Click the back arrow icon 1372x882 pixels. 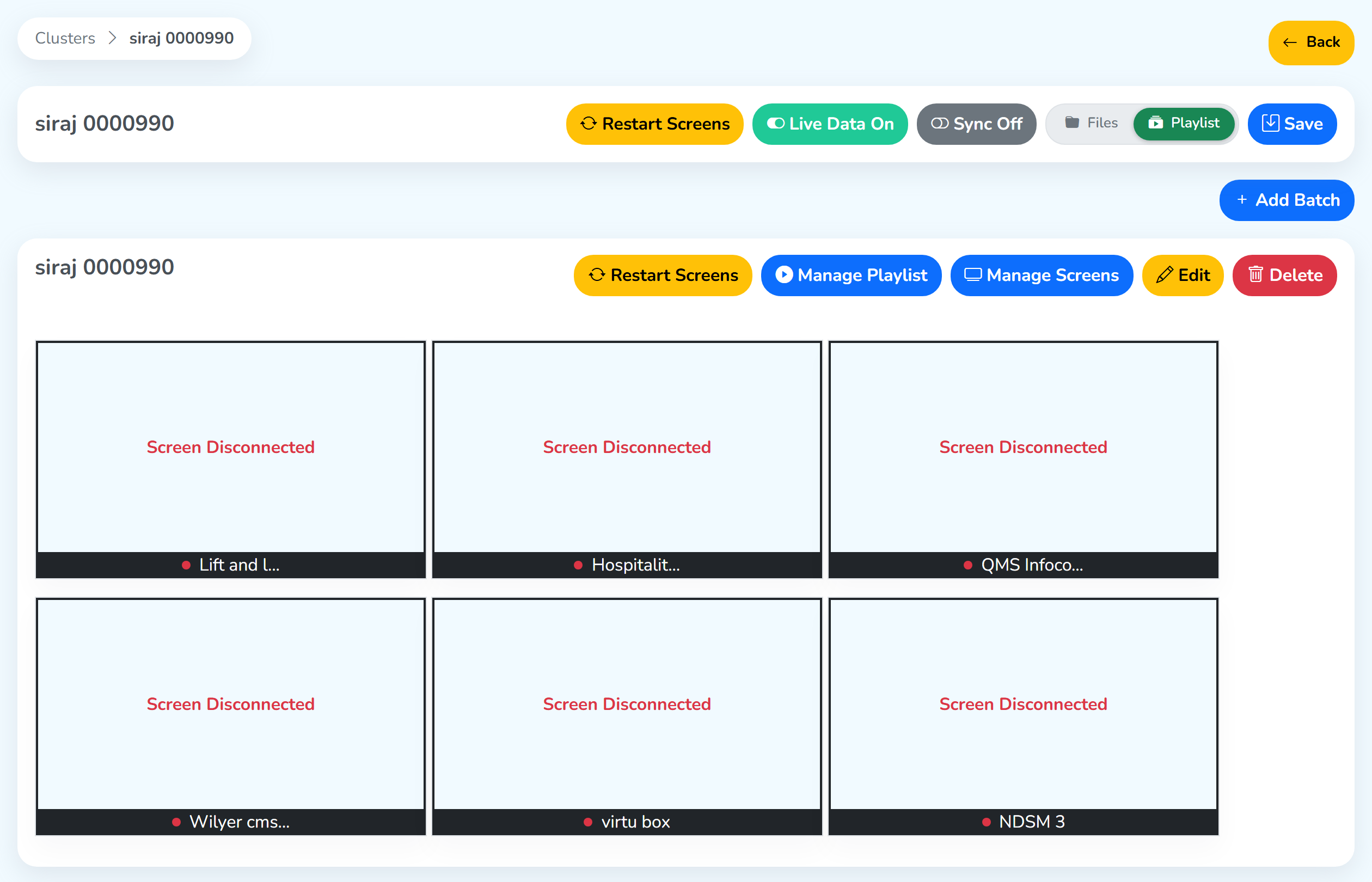tap(1290, 42)
